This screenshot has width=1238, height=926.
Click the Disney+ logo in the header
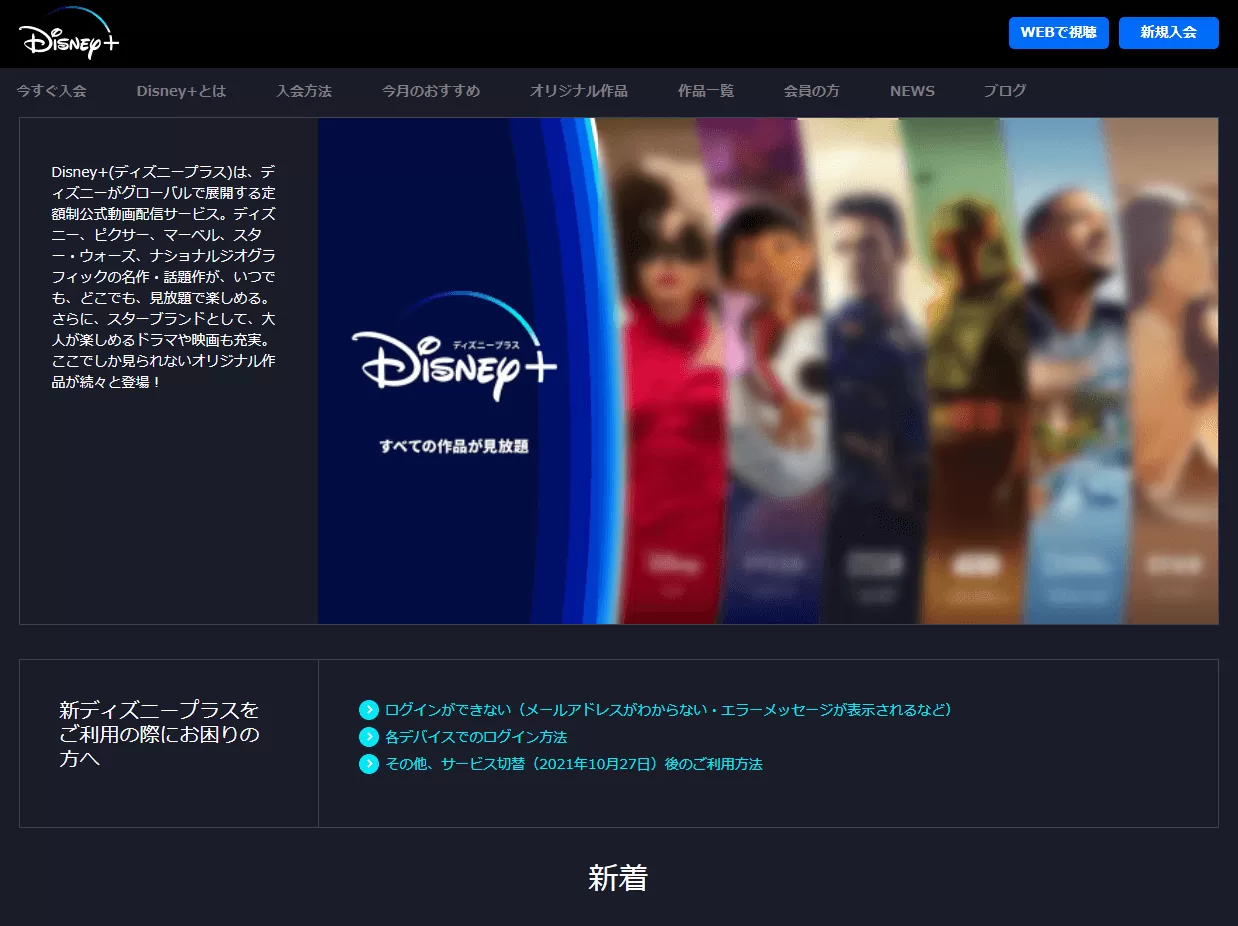click(66, 31)
